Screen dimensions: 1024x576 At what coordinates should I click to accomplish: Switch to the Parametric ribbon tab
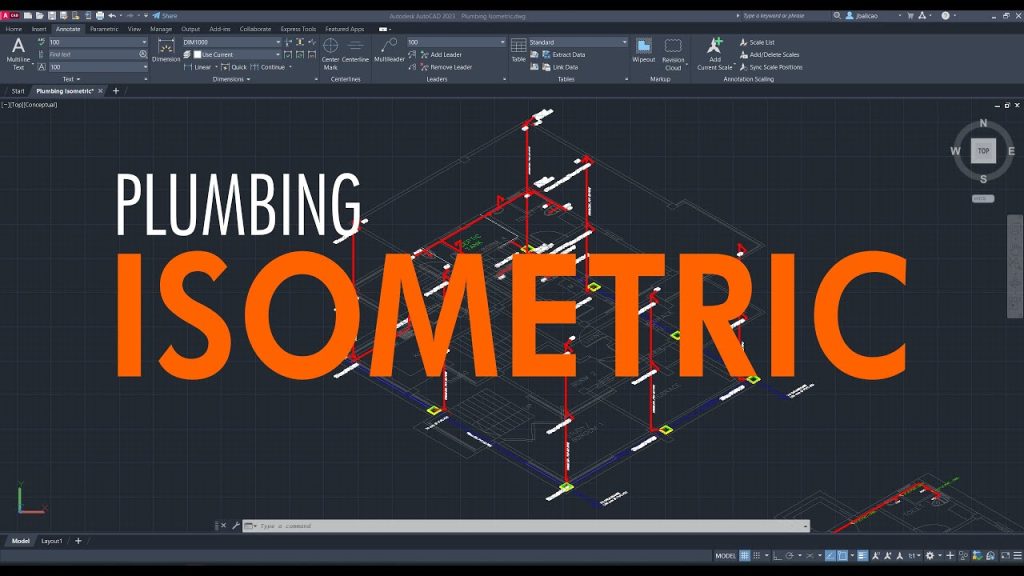coord(104,29)
